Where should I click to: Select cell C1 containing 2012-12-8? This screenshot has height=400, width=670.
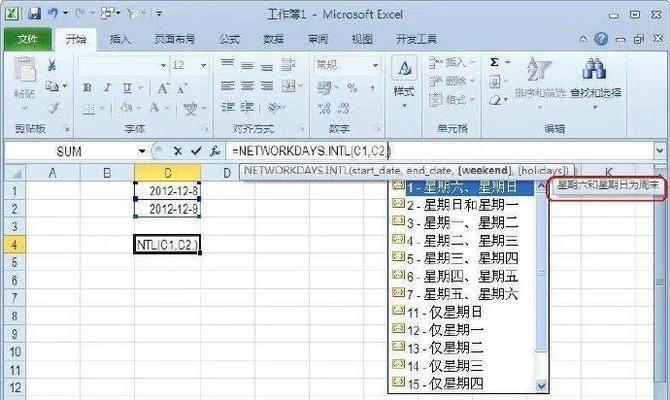(167, 191)
